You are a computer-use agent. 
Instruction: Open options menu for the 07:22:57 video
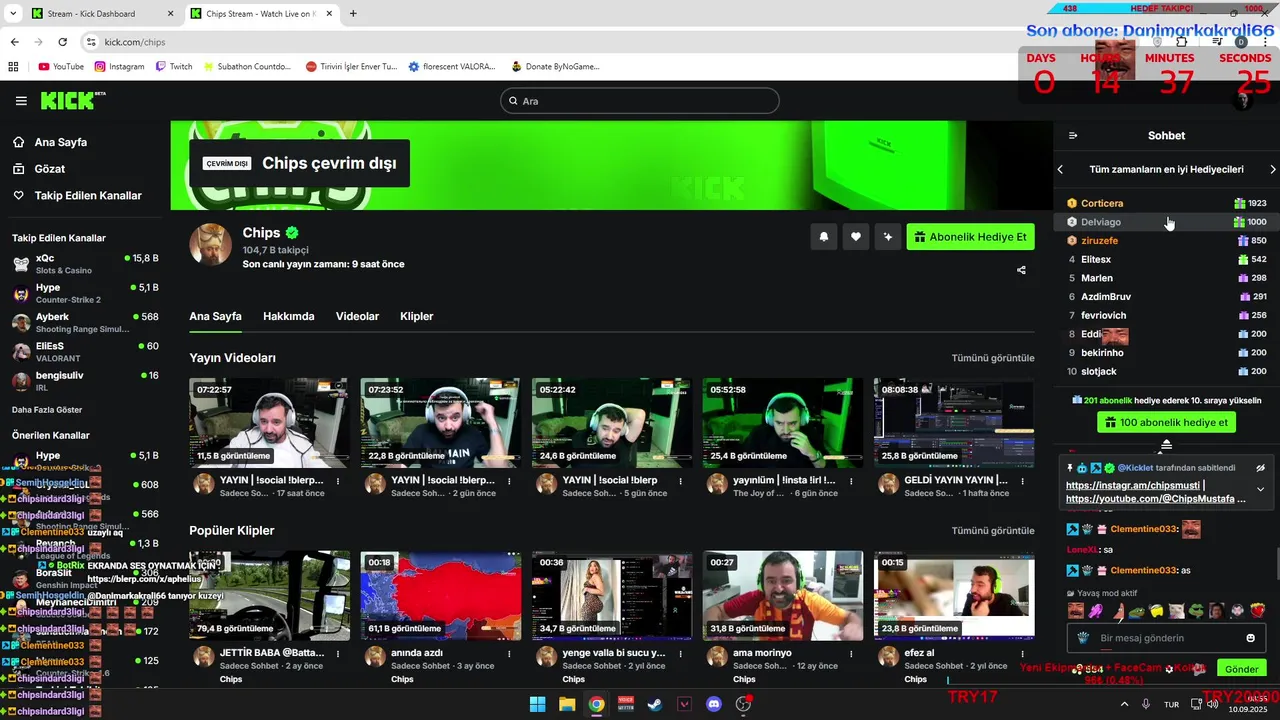[338, 480]
